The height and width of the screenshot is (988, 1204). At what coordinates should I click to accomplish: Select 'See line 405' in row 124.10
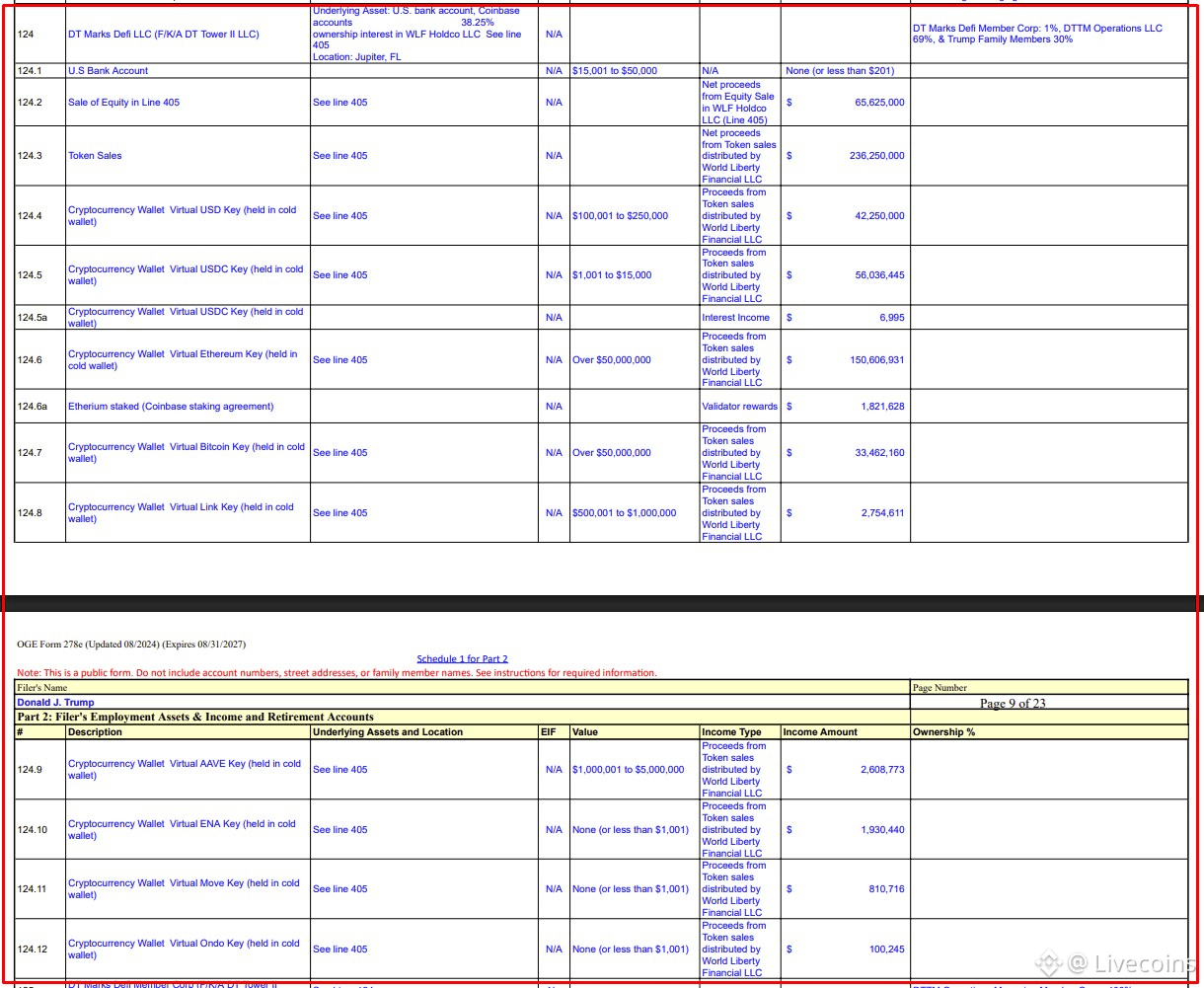[x=340, y=830]
